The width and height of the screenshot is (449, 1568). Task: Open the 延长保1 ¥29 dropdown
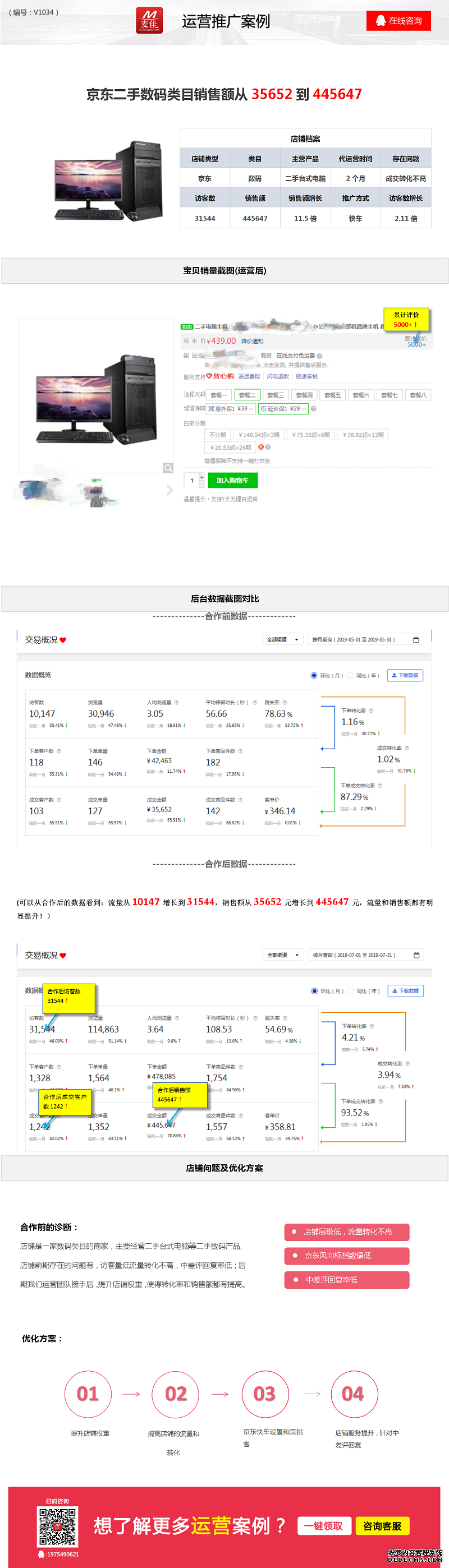283,408
